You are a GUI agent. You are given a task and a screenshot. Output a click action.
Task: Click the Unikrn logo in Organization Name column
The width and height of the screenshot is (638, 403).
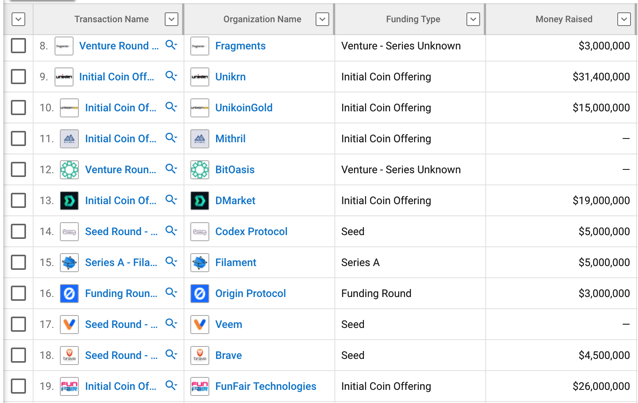tap(199, 77)
